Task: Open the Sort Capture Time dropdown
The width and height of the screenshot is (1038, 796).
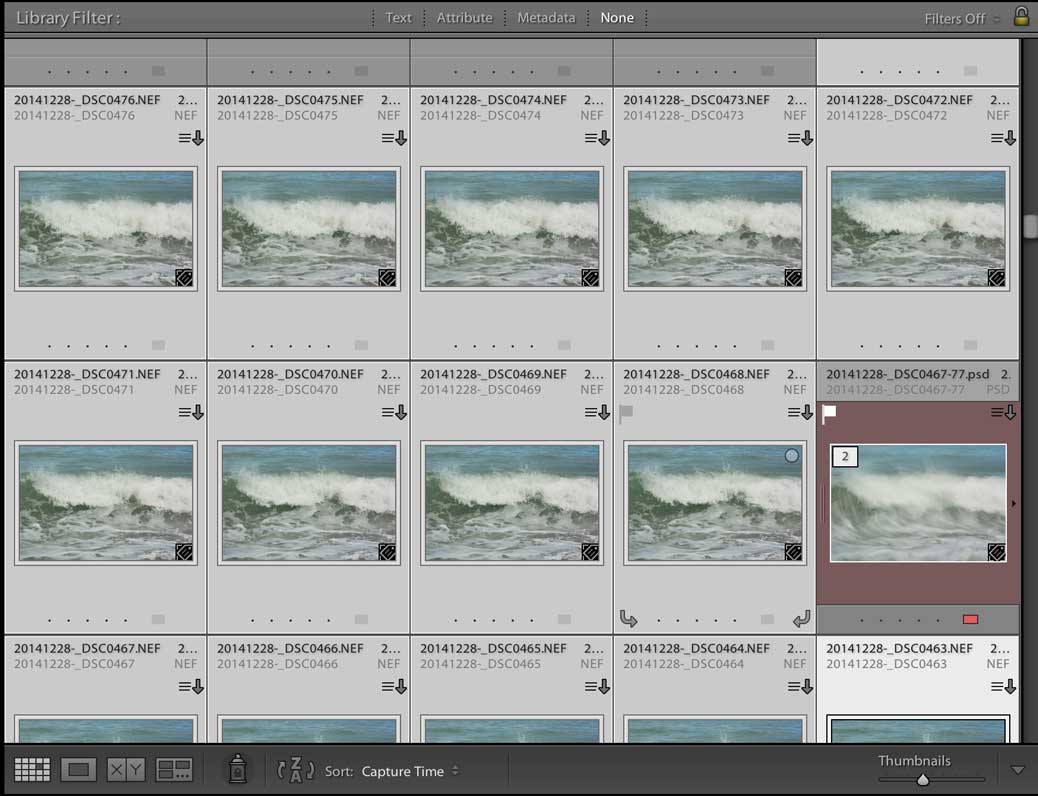Action: [x=410, y=771]
